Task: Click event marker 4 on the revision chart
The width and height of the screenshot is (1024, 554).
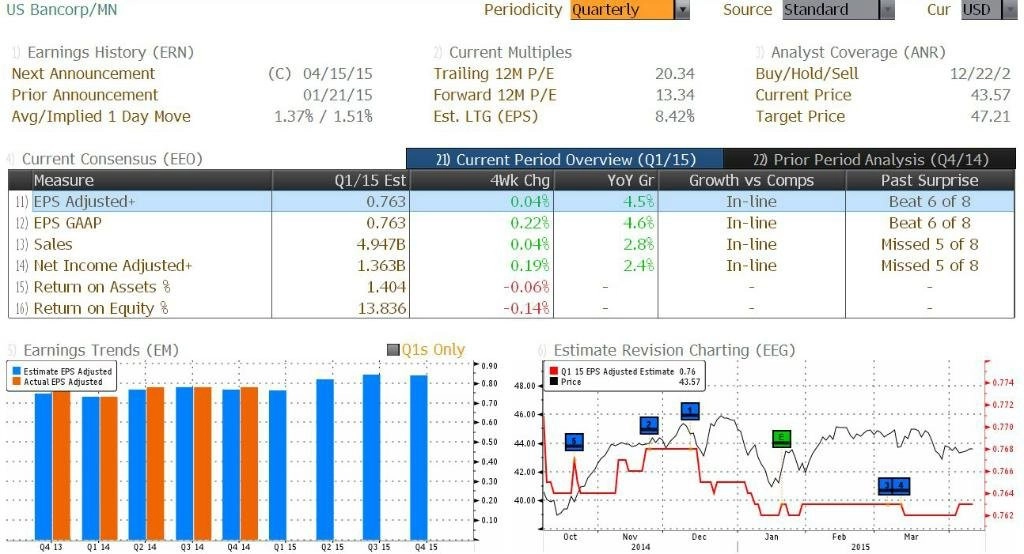Action: [902, 486]
